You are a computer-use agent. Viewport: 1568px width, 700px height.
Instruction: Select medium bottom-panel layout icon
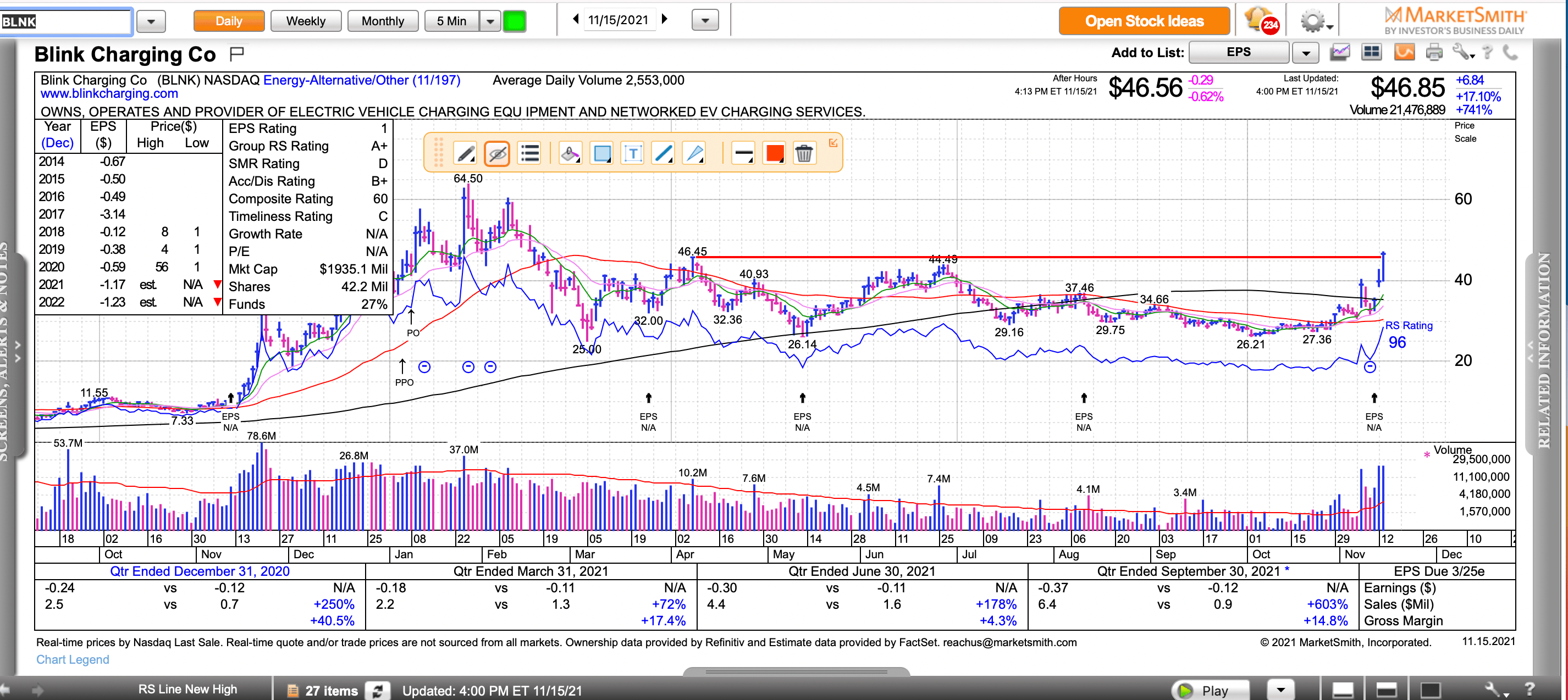coord(1387,690)
